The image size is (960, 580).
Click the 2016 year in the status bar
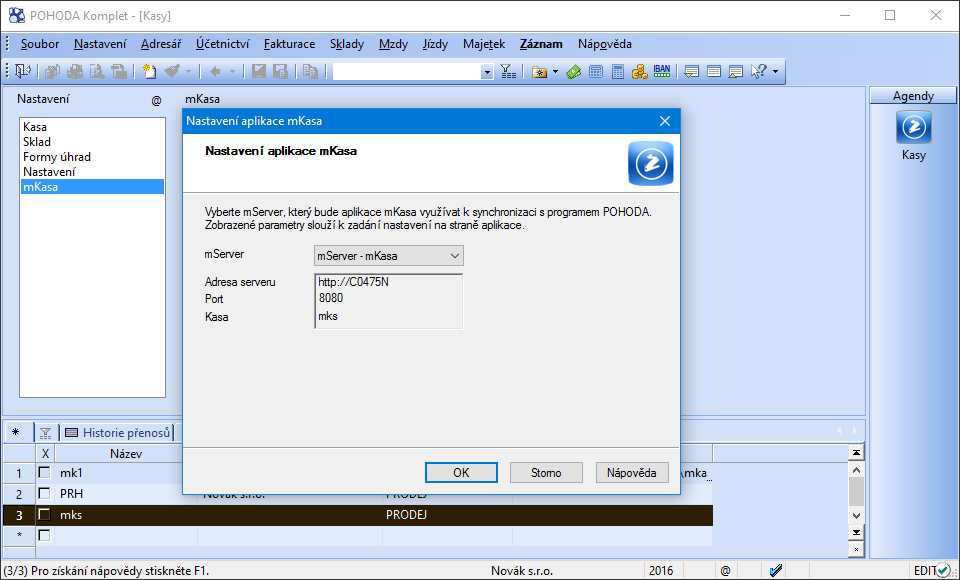click(661, 571)
